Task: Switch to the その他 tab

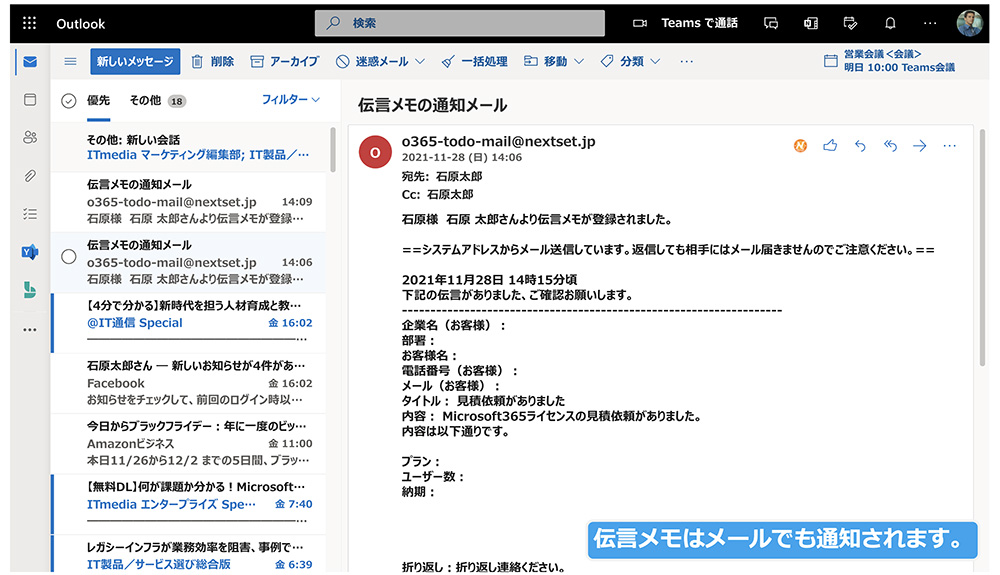Action: pos(157,101)
